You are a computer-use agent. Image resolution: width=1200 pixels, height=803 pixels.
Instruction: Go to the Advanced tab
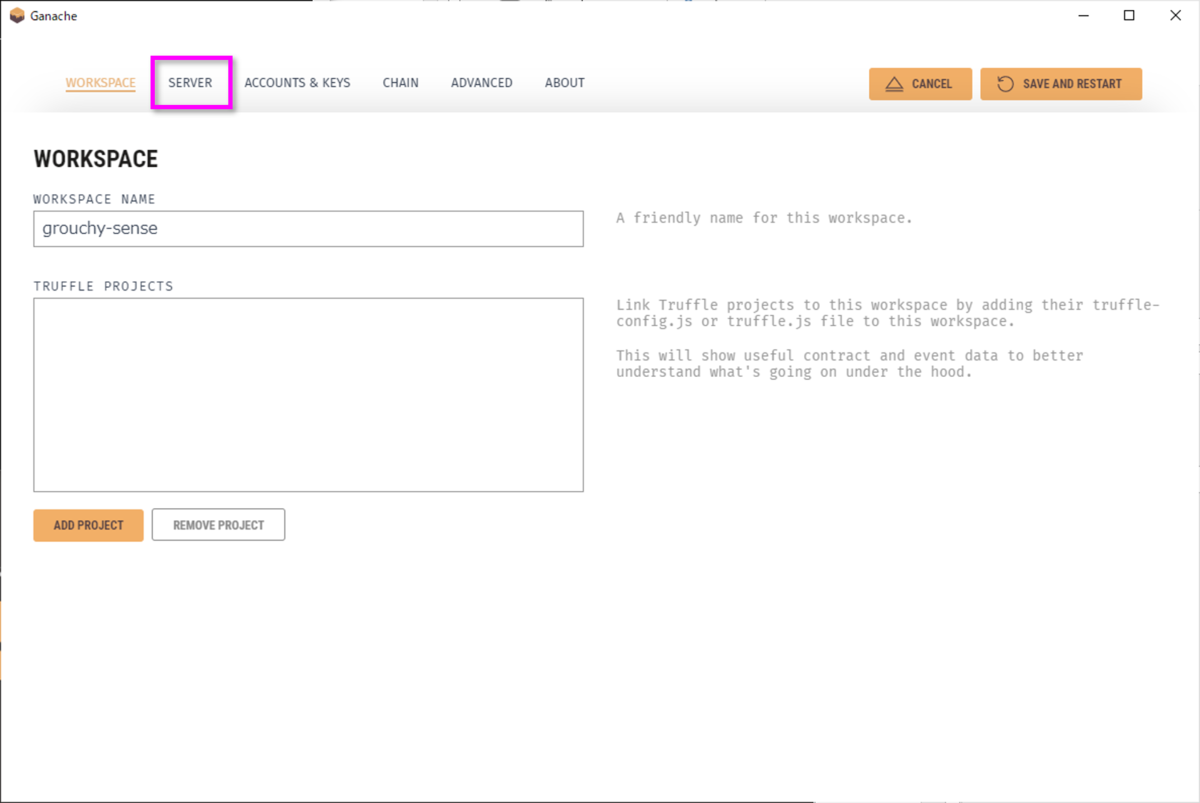481,83
